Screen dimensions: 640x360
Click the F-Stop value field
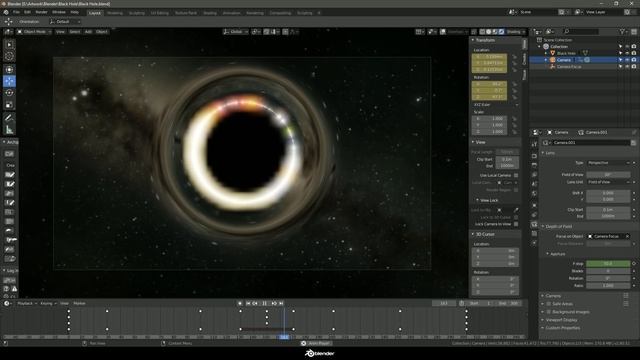pos(608,264)
